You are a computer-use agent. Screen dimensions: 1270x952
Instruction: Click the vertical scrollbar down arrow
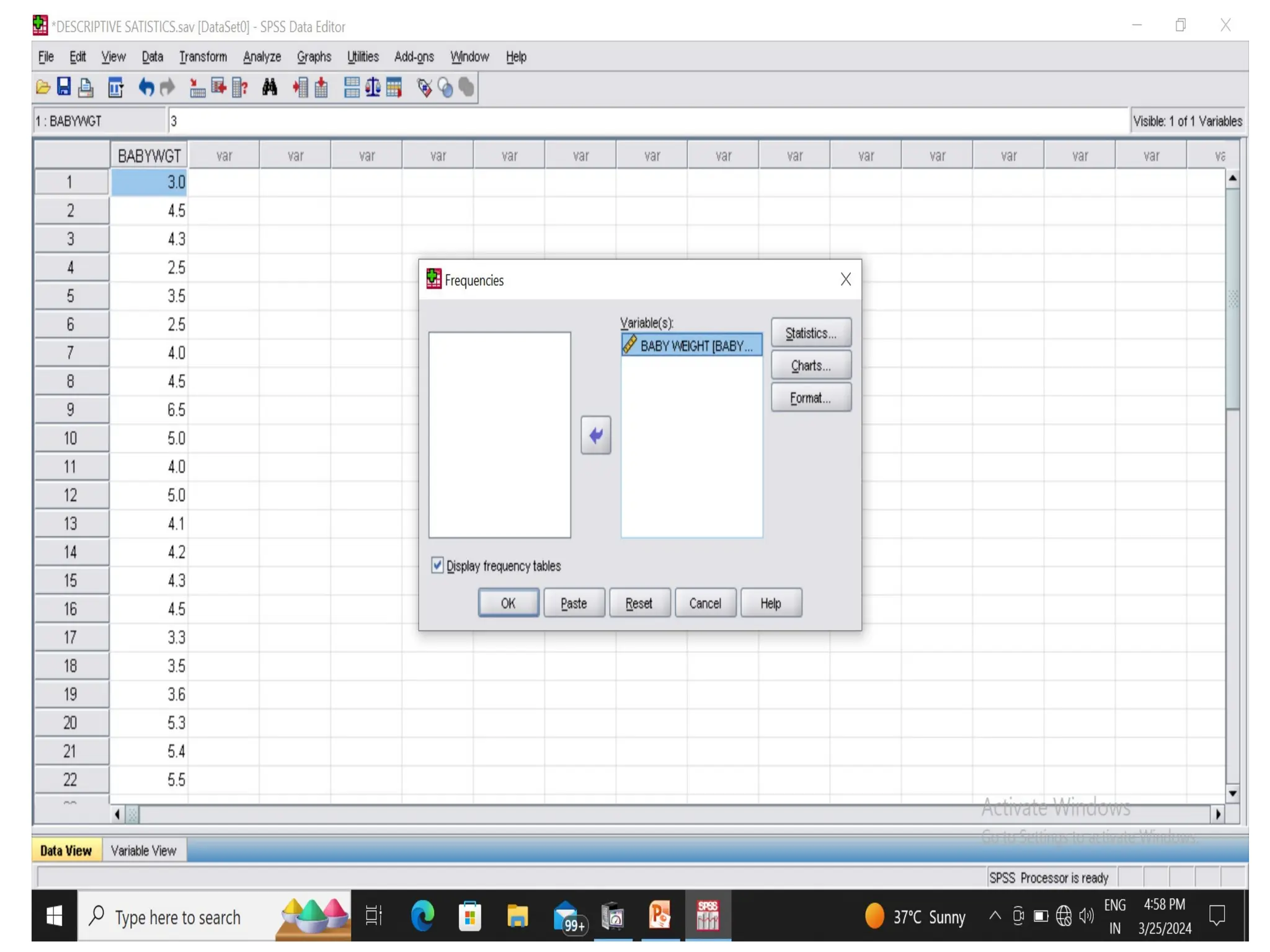coord(1232,793)
